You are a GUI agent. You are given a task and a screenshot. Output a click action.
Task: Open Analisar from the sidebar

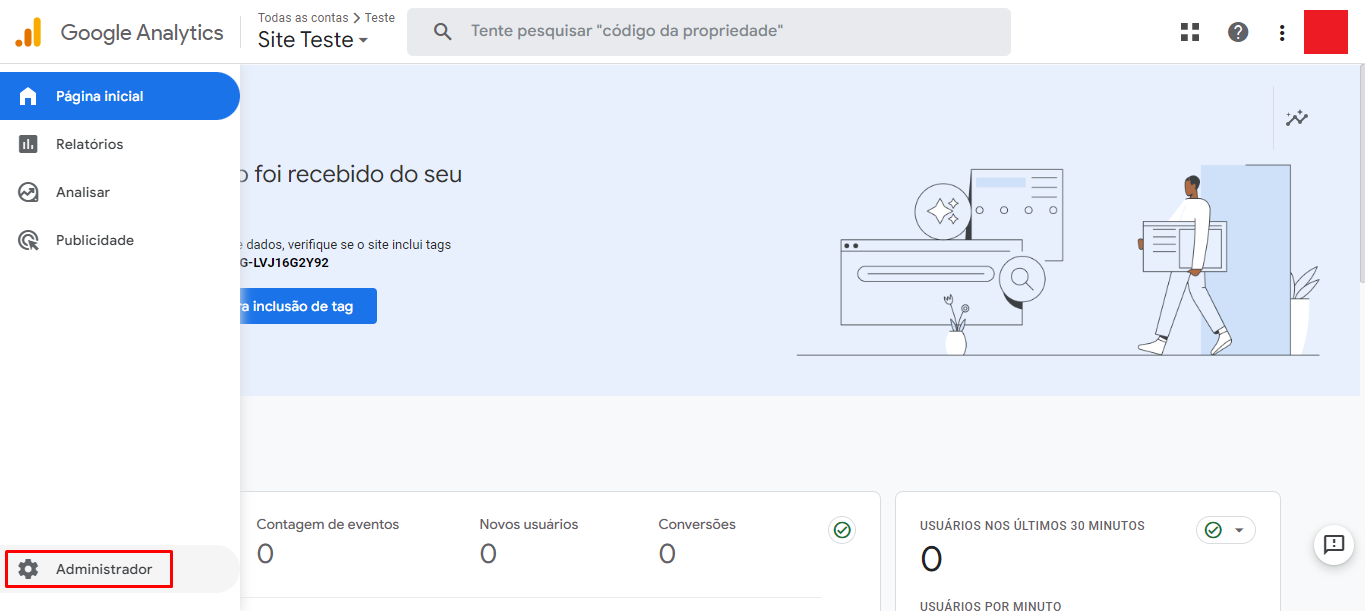[83, 192]
